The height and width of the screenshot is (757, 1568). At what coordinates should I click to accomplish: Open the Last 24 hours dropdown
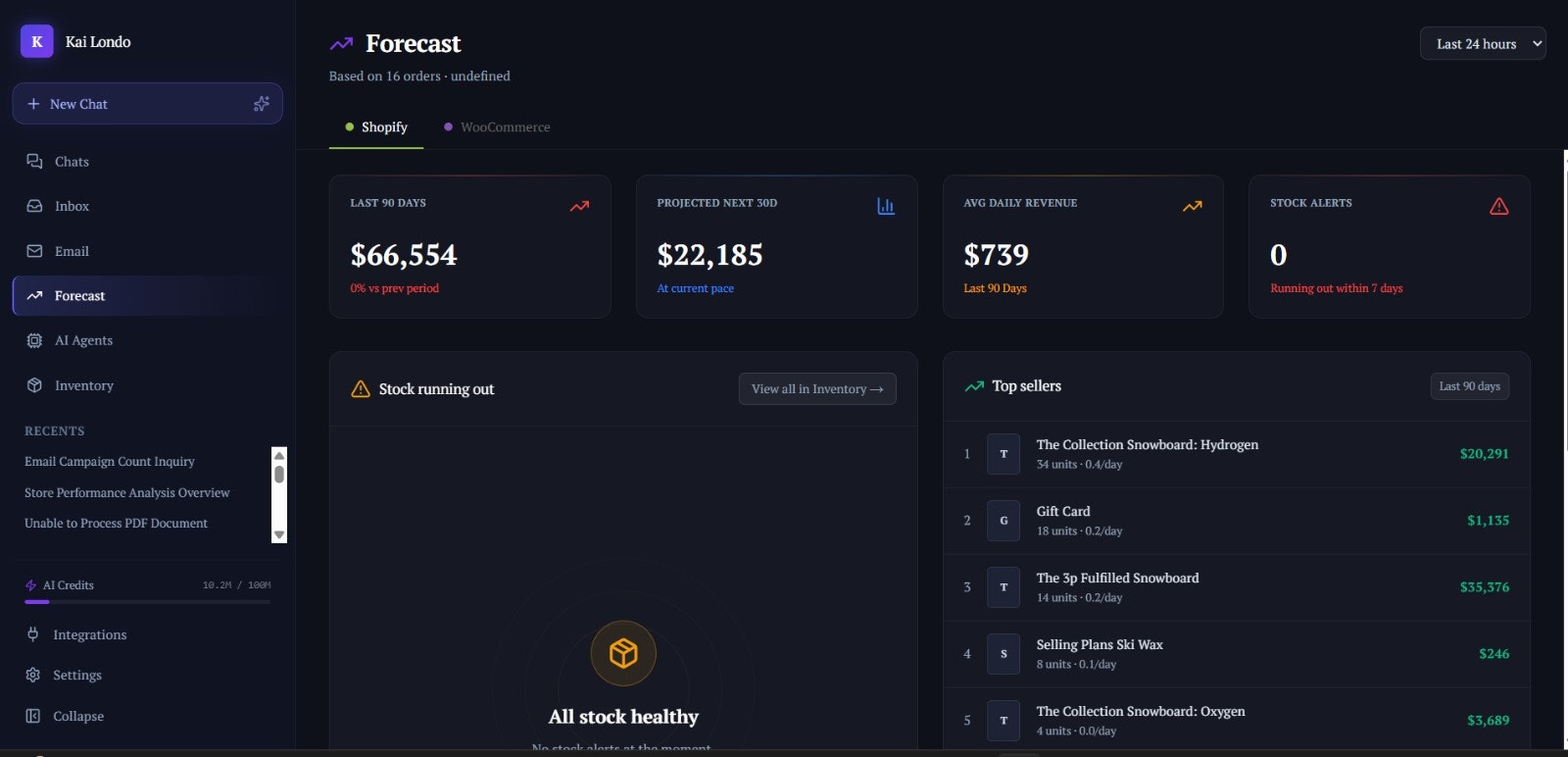pos(1483,43)
